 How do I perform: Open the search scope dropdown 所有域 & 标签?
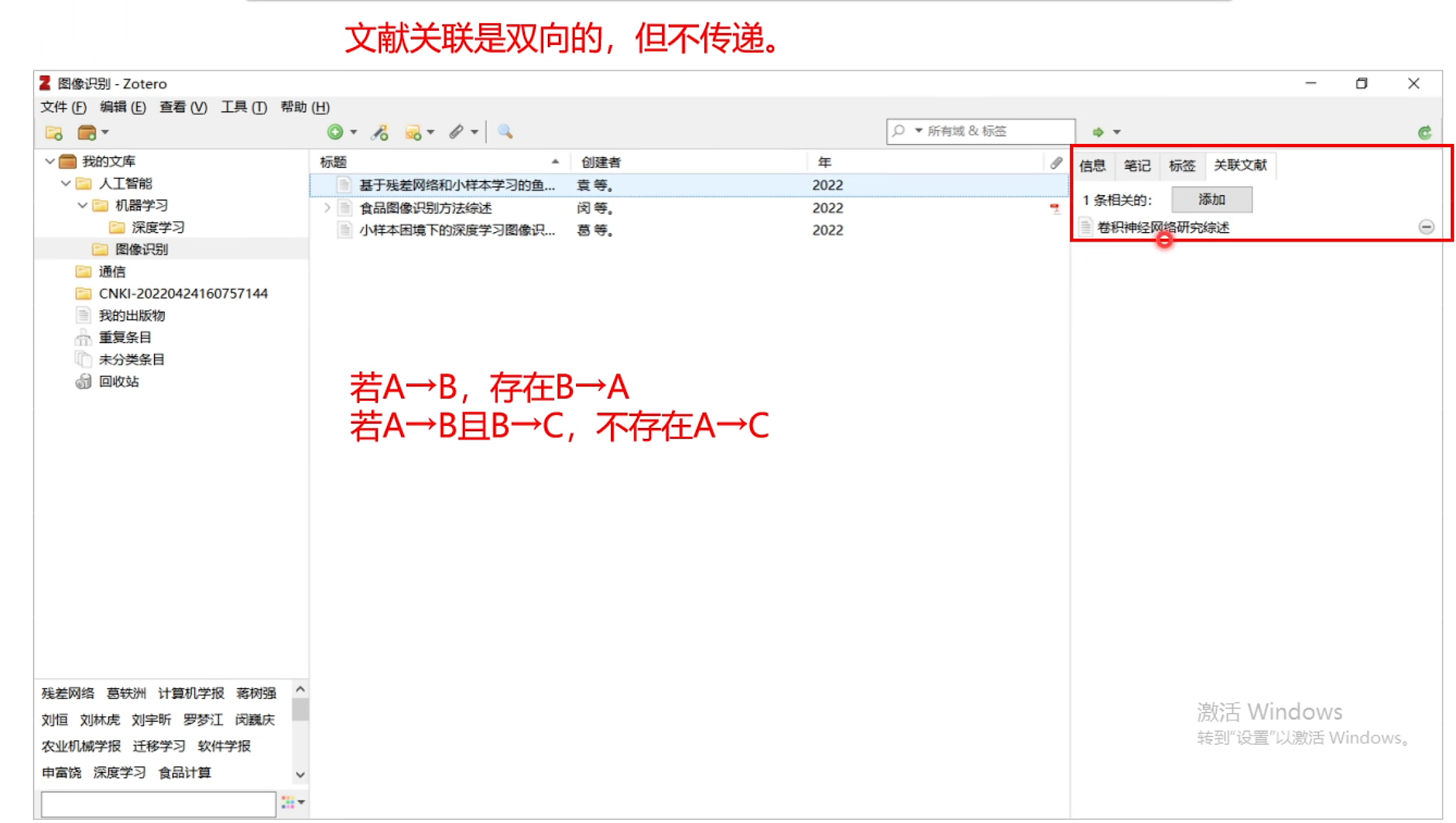[x=917, y=131]
